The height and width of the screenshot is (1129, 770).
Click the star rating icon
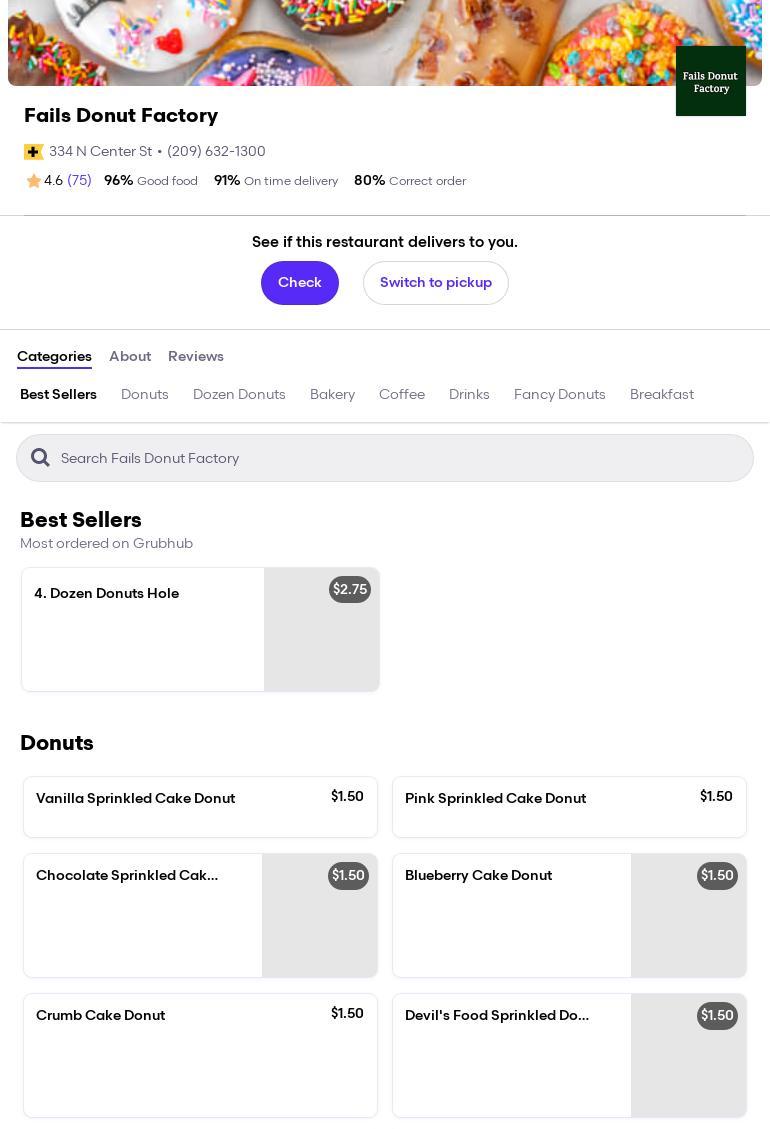(x=34, y=181)
